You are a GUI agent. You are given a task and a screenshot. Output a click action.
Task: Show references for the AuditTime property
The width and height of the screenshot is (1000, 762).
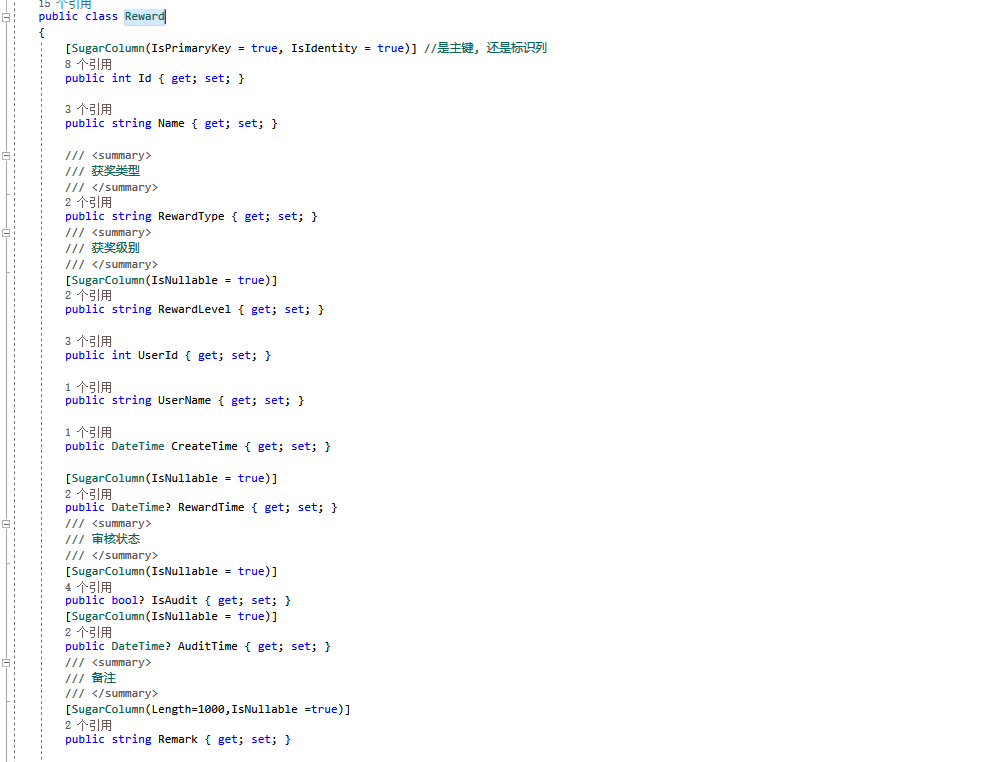pos(89,631)
